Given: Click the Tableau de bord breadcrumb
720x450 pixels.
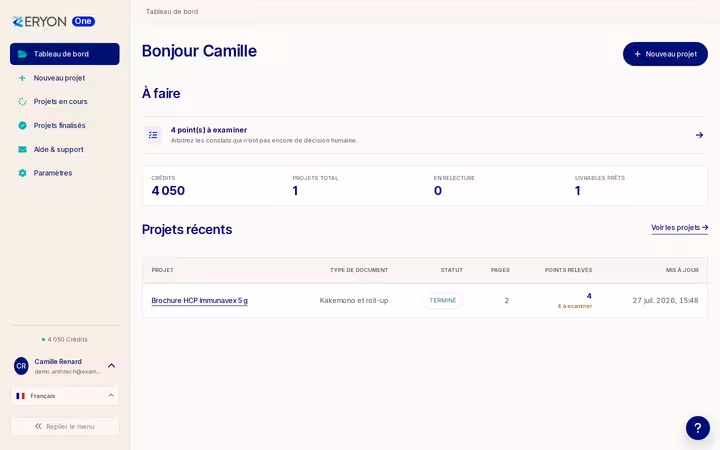Looking at the screenshot, I should 172,11.
